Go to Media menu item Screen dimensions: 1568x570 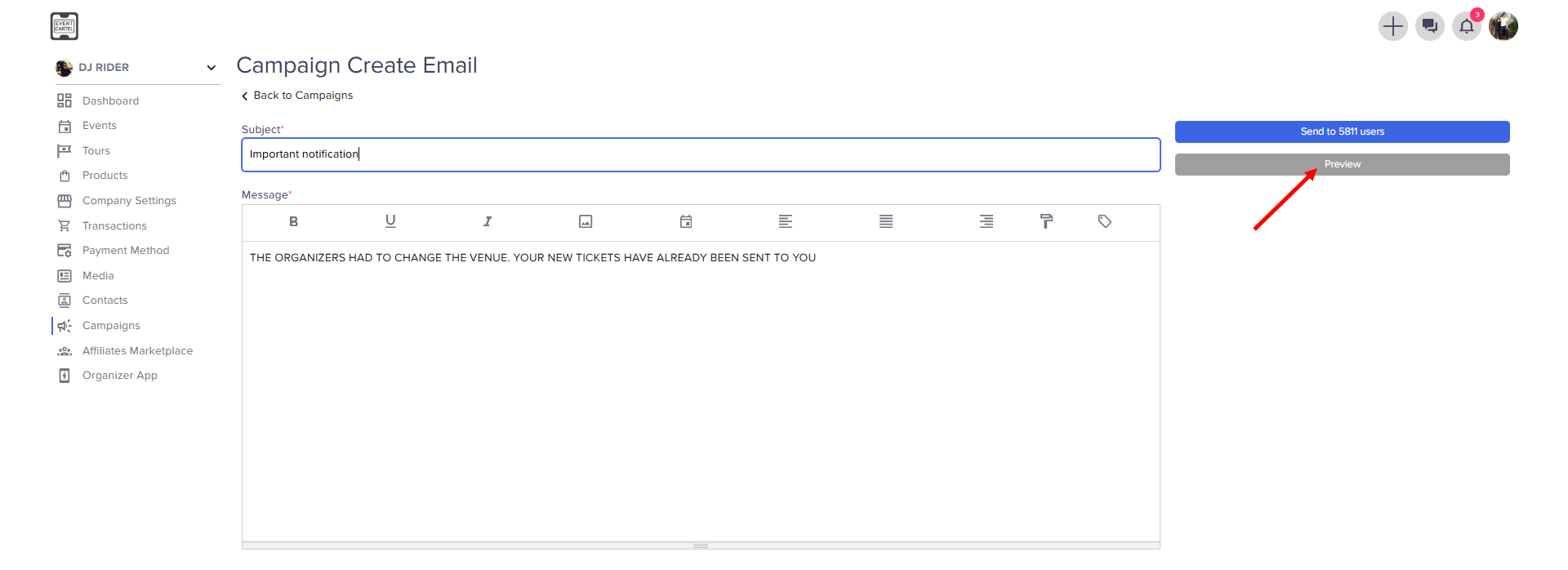pos(98,276)
